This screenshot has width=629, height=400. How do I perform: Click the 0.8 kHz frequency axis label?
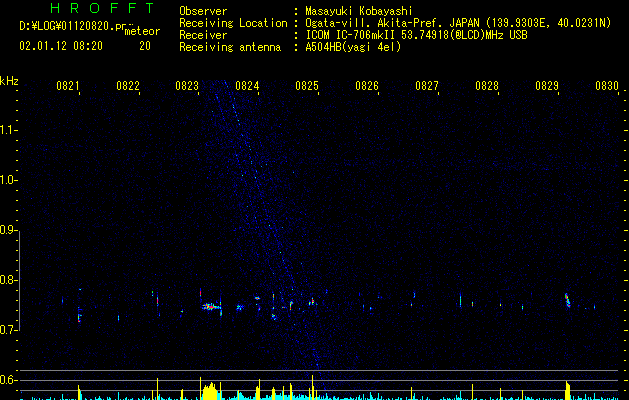8,280
